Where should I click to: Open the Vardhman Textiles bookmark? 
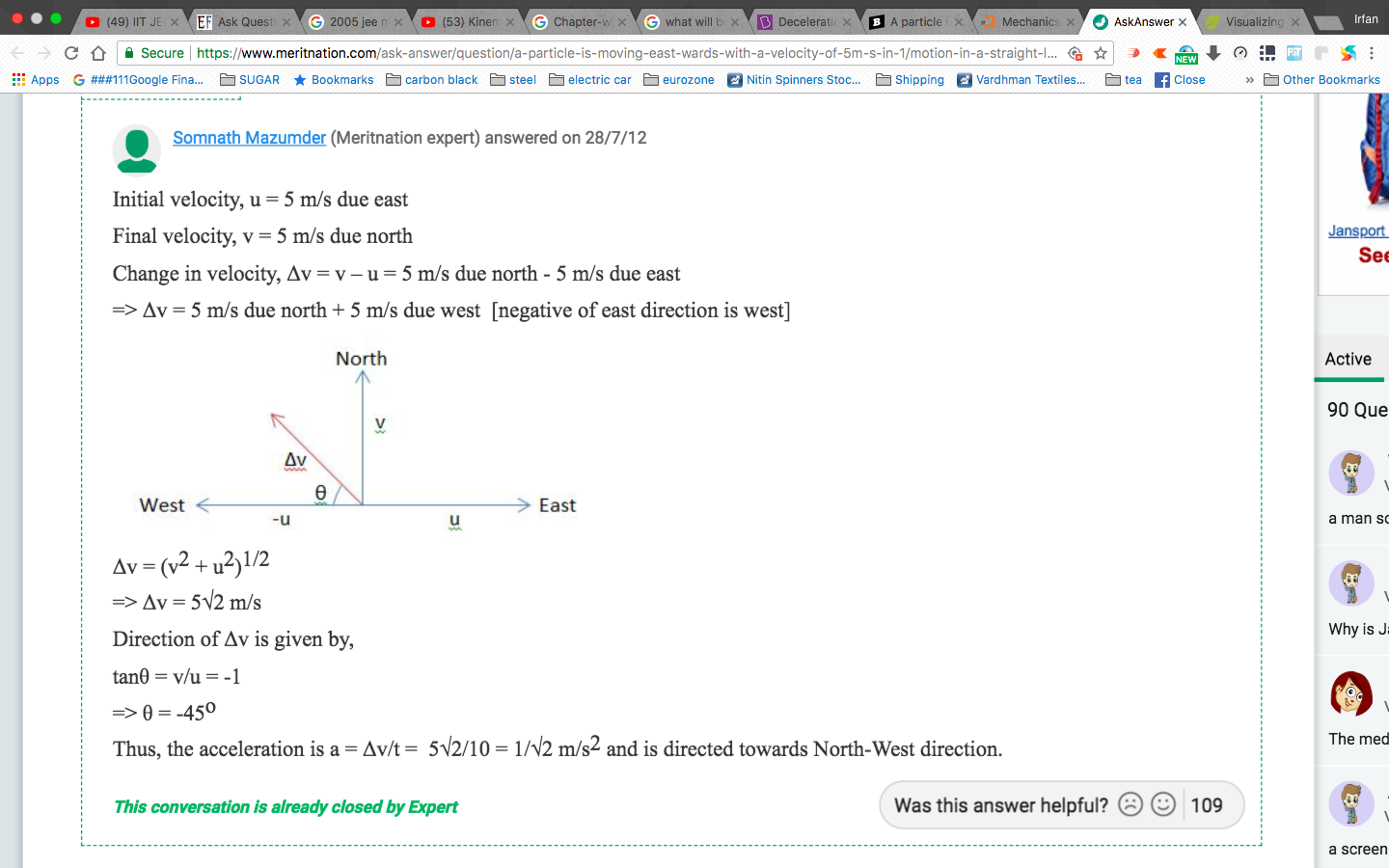point(1021,80)
